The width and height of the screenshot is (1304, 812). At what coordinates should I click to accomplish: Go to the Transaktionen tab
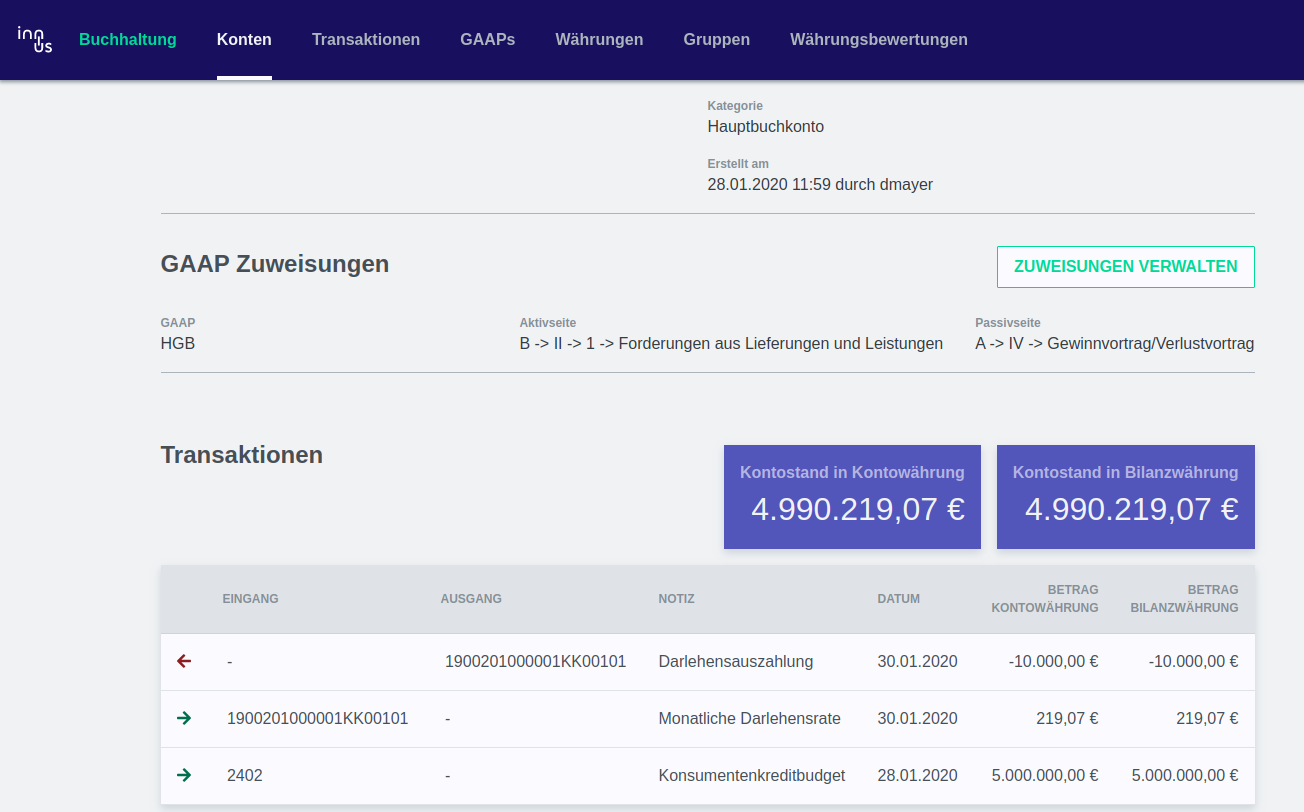[366, 40]
